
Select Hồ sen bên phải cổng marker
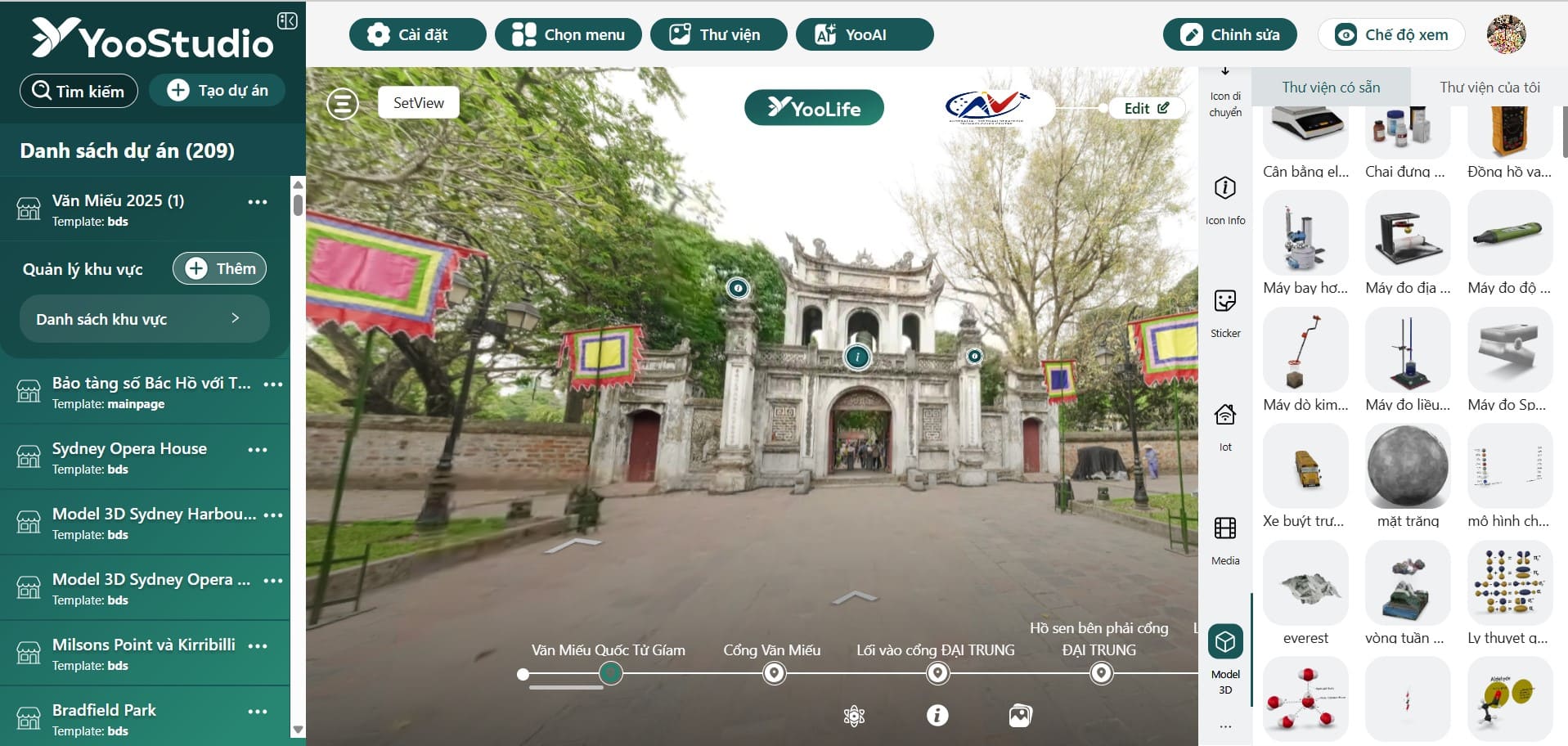(x=1102, y=673)
